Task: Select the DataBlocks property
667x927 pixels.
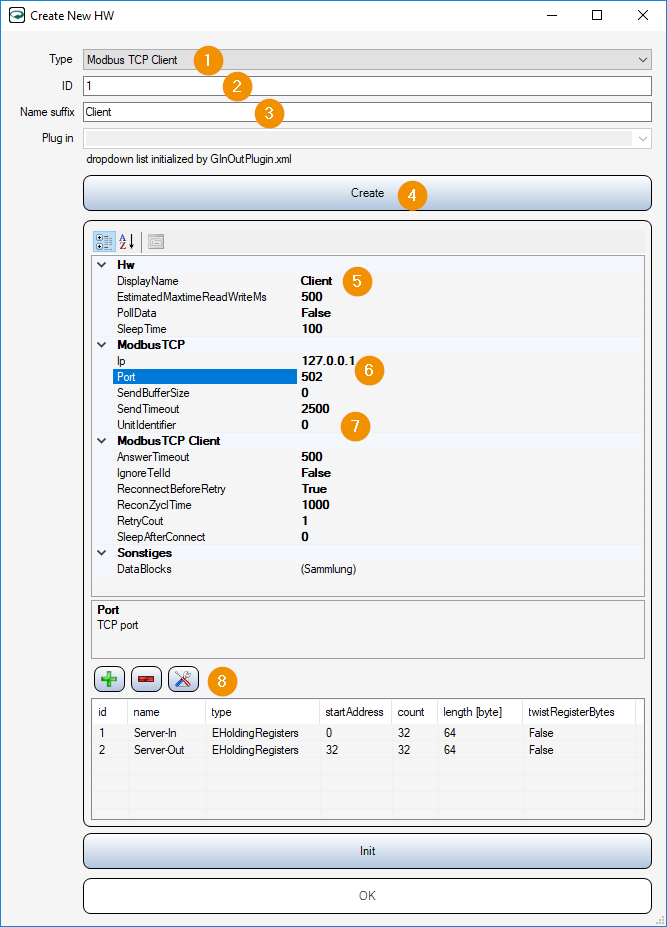Action: pos(144,569)
